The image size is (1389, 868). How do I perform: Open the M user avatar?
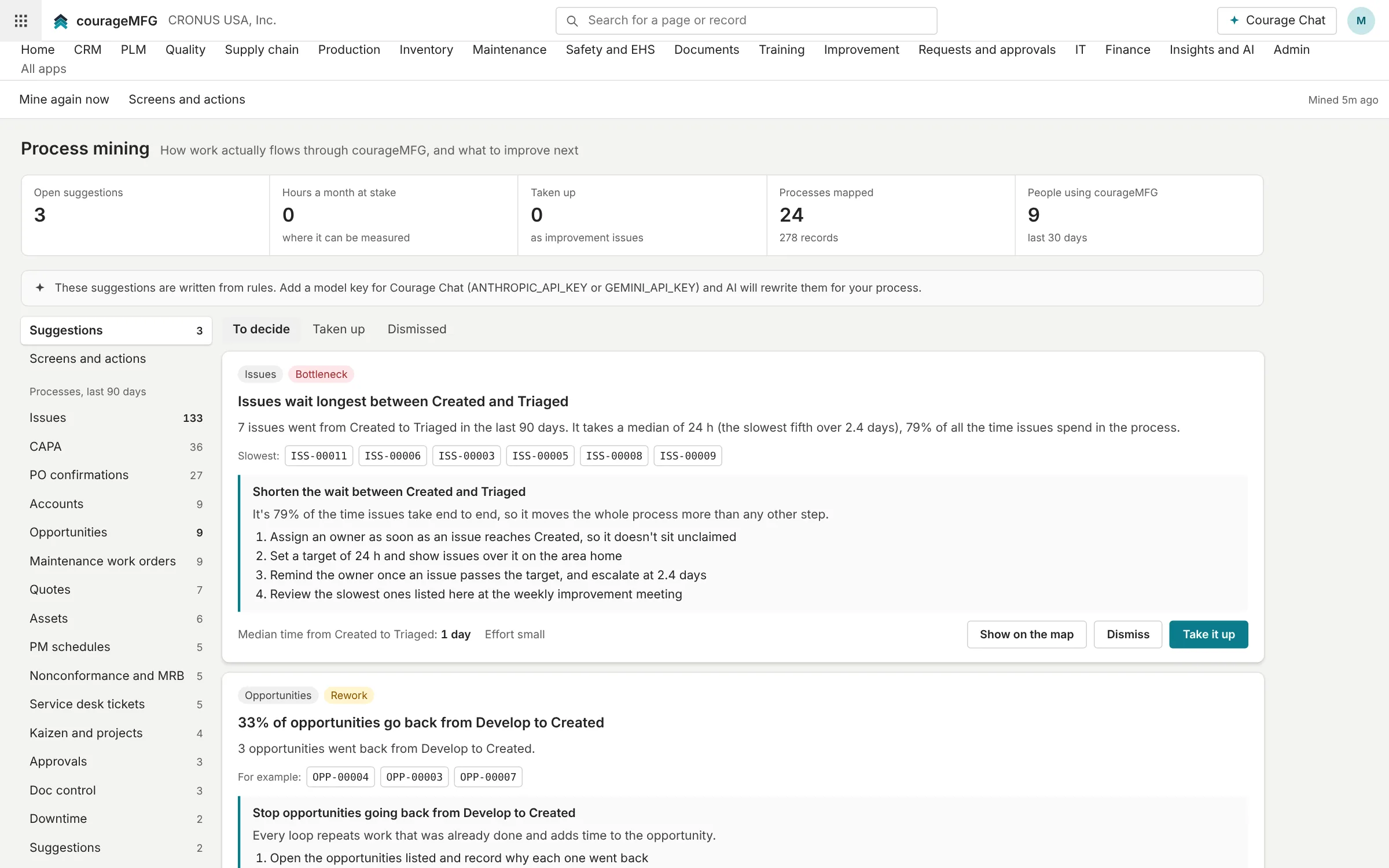1361,21
